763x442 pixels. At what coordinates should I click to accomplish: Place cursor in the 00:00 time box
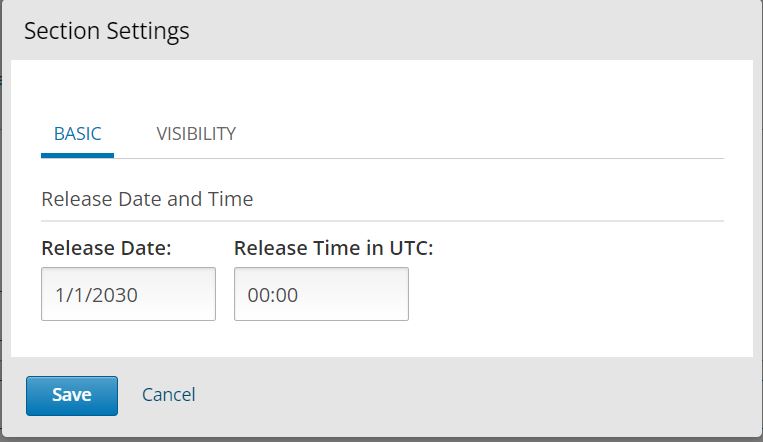coord(321,294)
